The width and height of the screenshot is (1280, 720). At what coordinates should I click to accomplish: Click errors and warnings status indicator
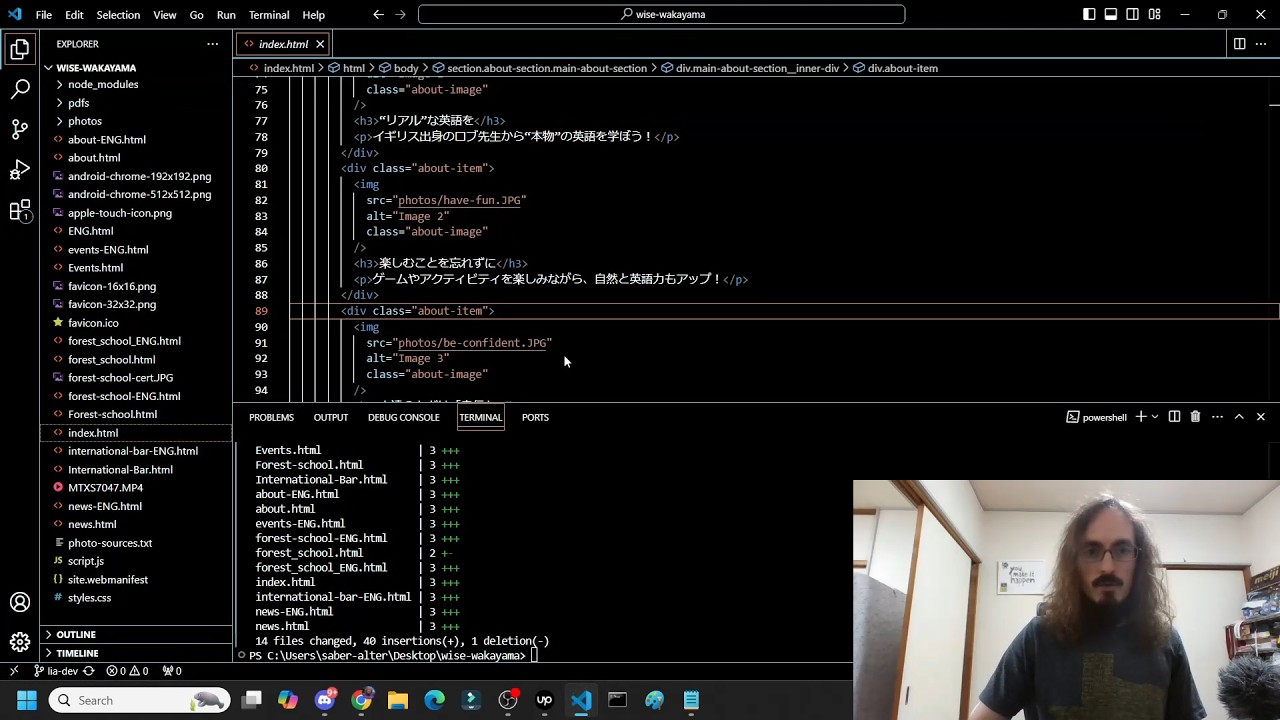point(127,671)
